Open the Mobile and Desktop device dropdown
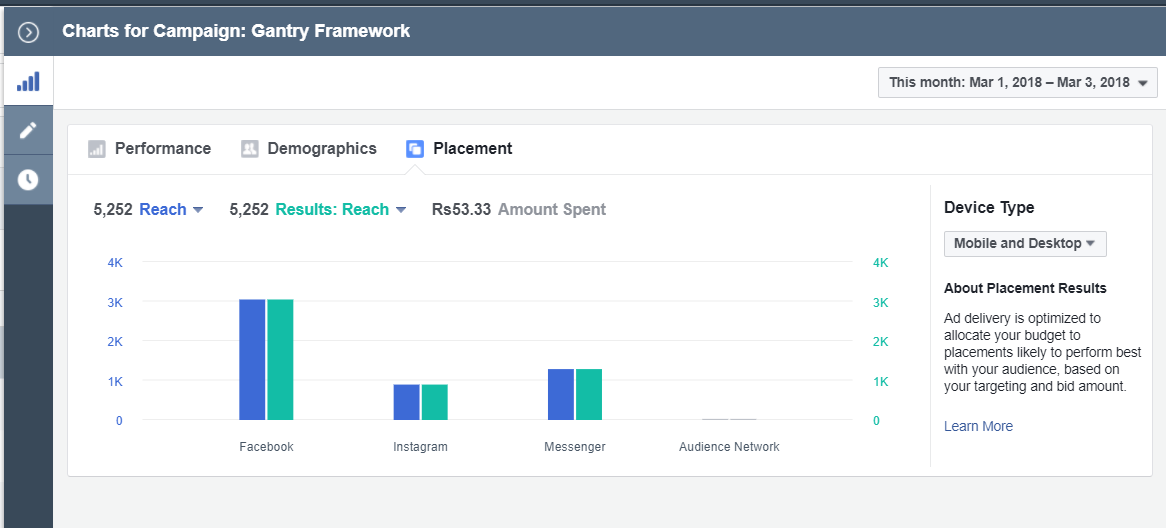Viewport: 1166px width, 528px height. coord(1025,244)
